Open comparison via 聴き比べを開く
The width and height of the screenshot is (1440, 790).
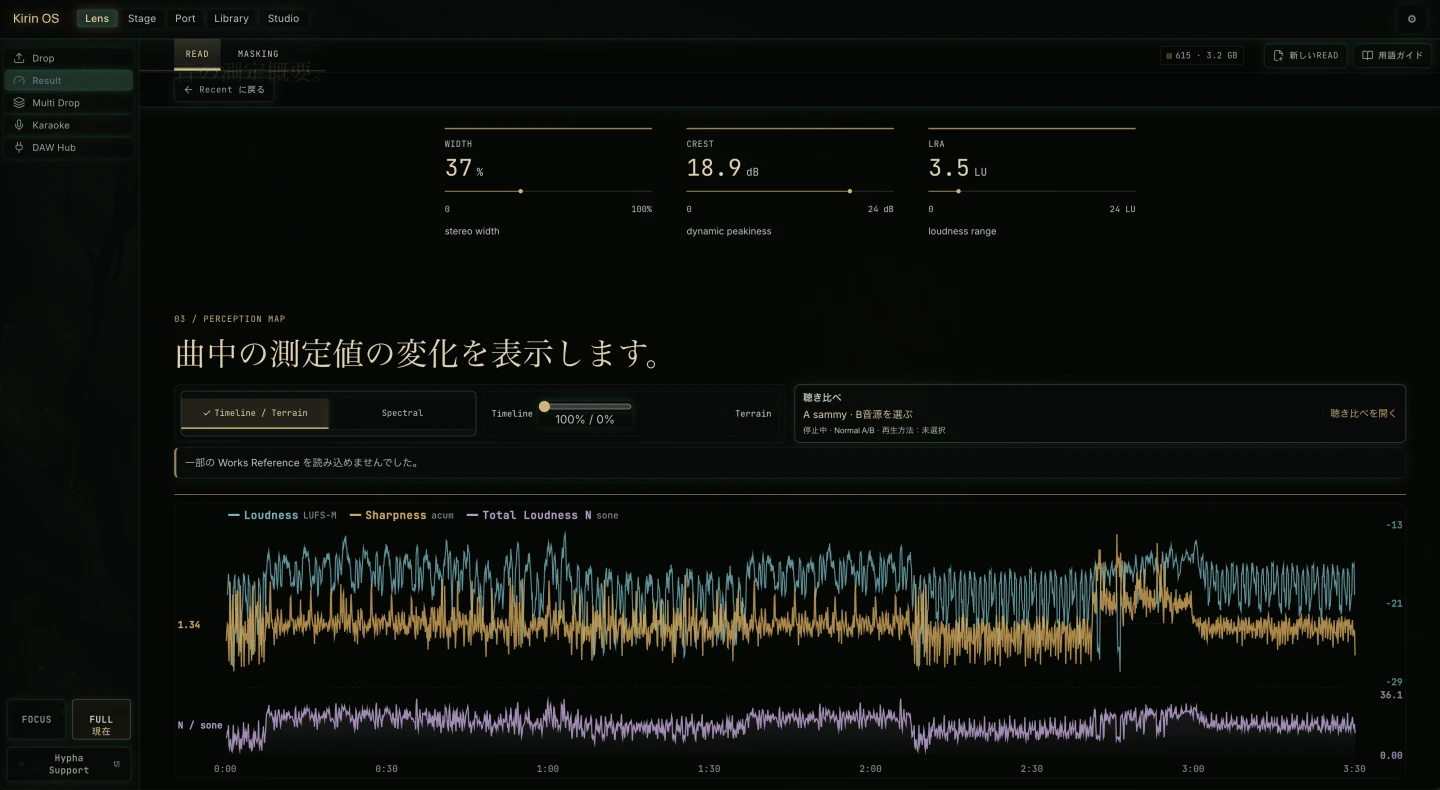[1363, 413]
